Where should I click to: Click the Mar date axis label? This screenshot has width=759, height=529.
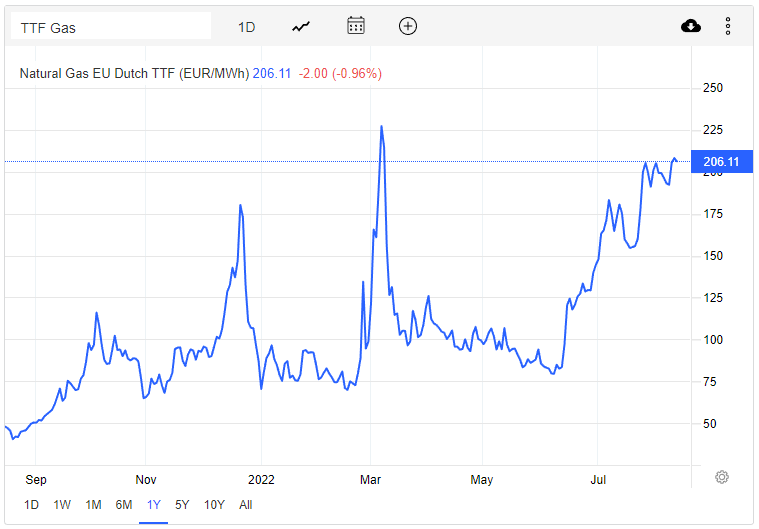coord(370,480)
